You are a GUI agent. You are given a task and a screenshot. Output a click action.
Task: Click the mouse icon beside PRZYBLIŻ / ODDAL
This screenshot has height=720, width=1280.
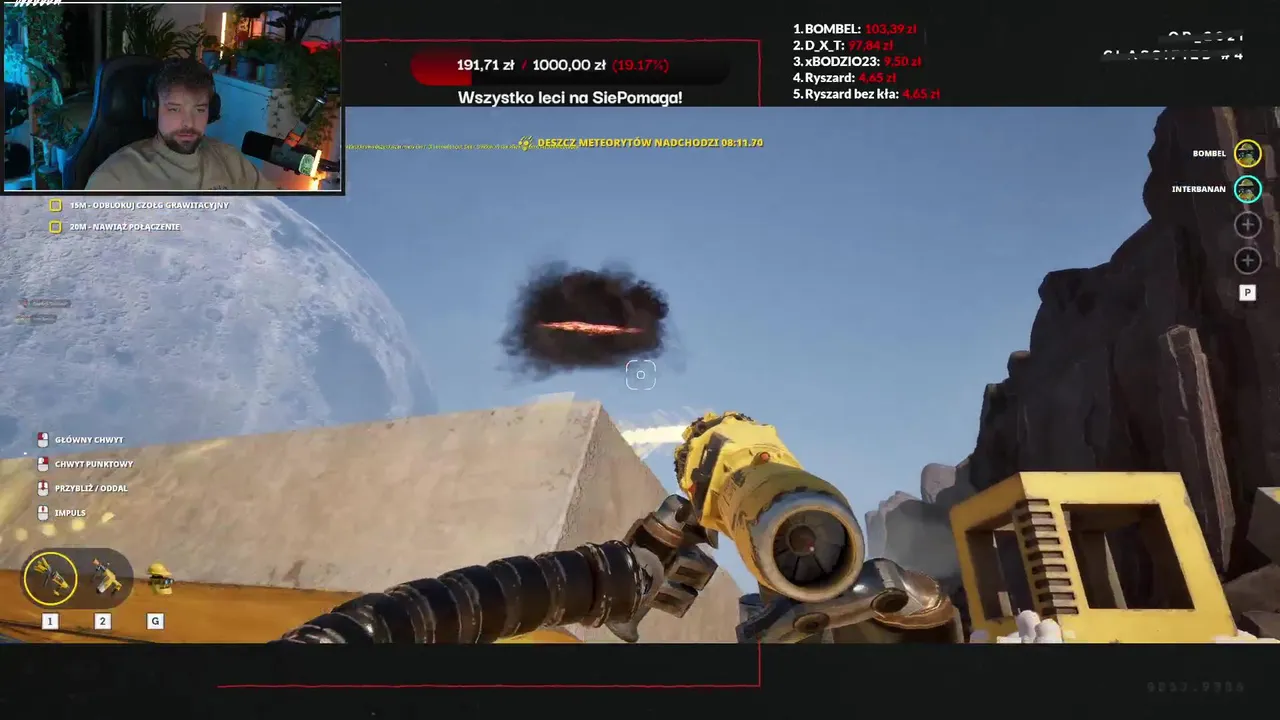point(43,488)
